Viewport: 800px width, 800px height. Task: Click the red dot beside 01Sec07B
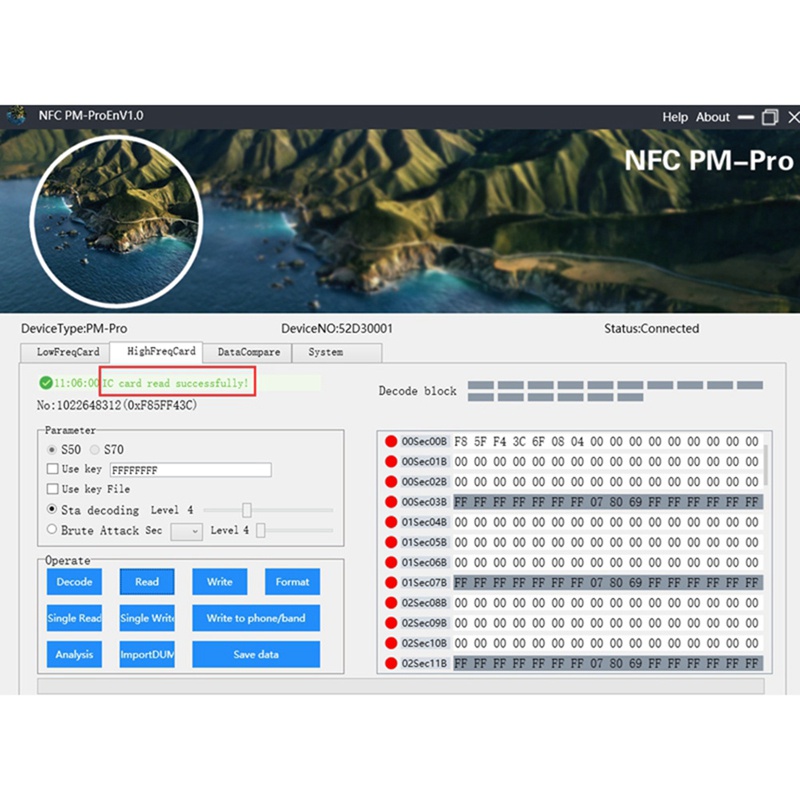392,582
